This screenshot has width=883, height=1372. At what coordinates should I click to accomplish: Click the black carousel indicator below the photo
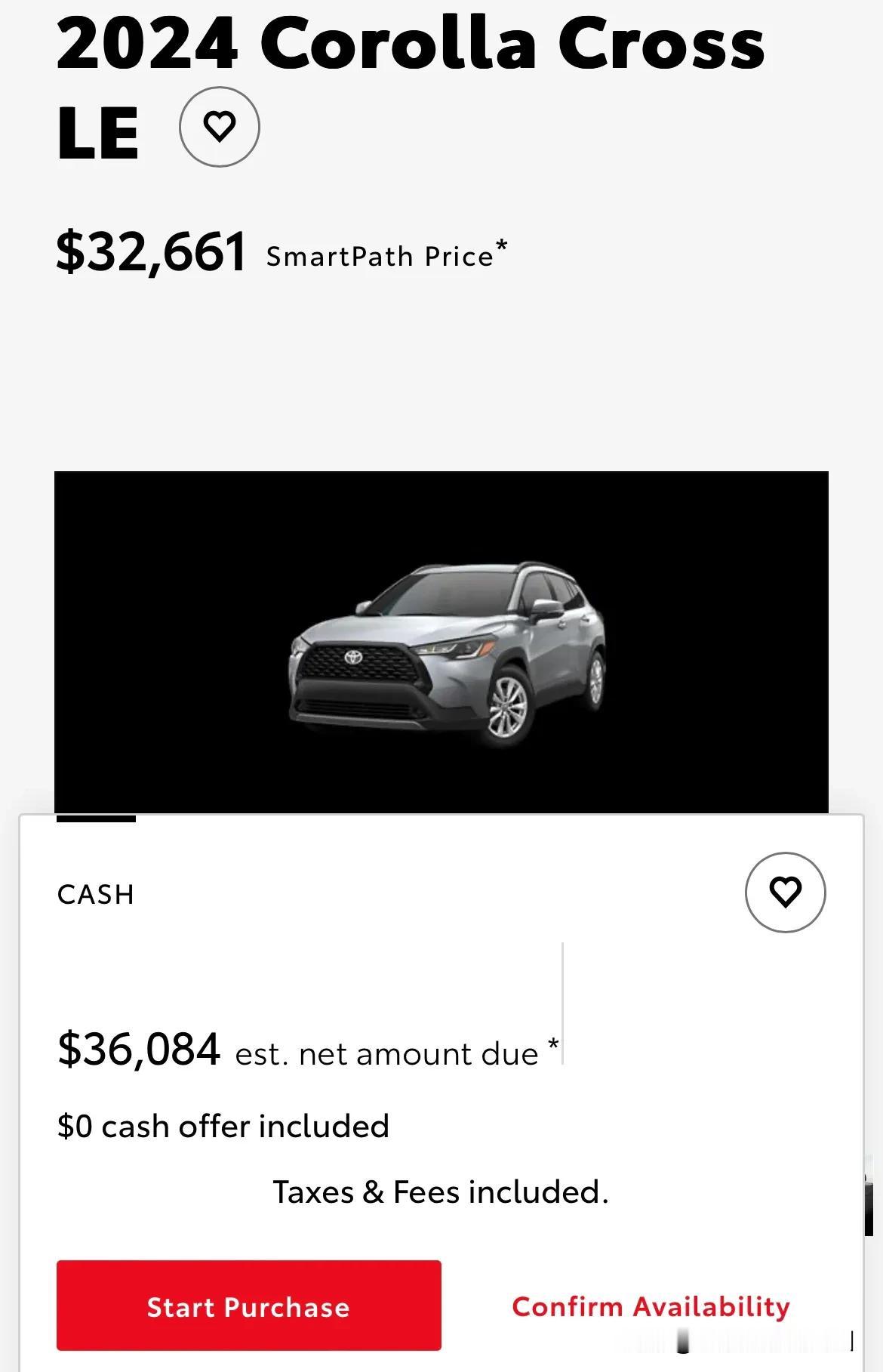coord(96,819)
